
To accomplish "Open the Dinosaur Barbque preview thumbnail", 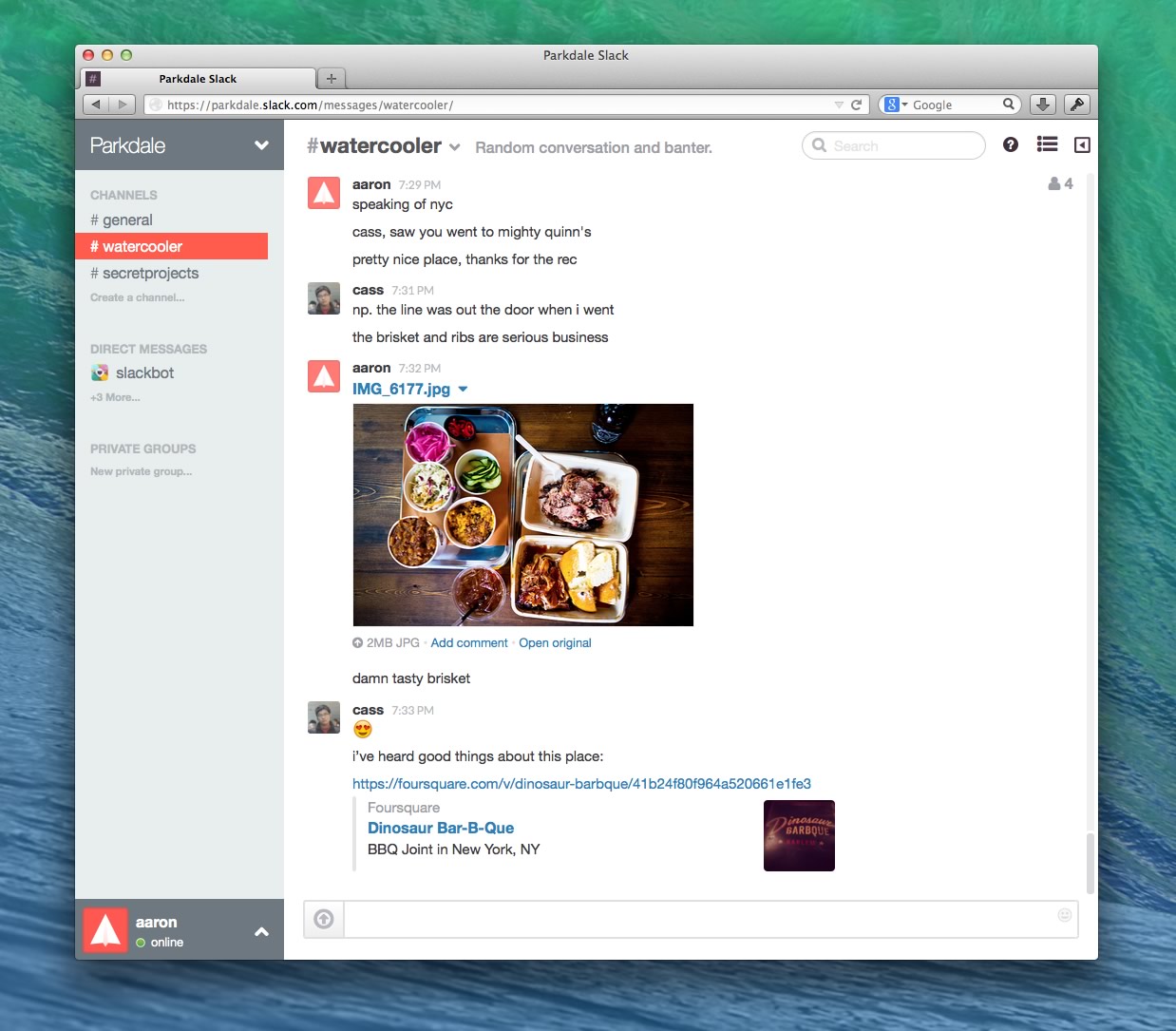I will (x=799, y=835).
